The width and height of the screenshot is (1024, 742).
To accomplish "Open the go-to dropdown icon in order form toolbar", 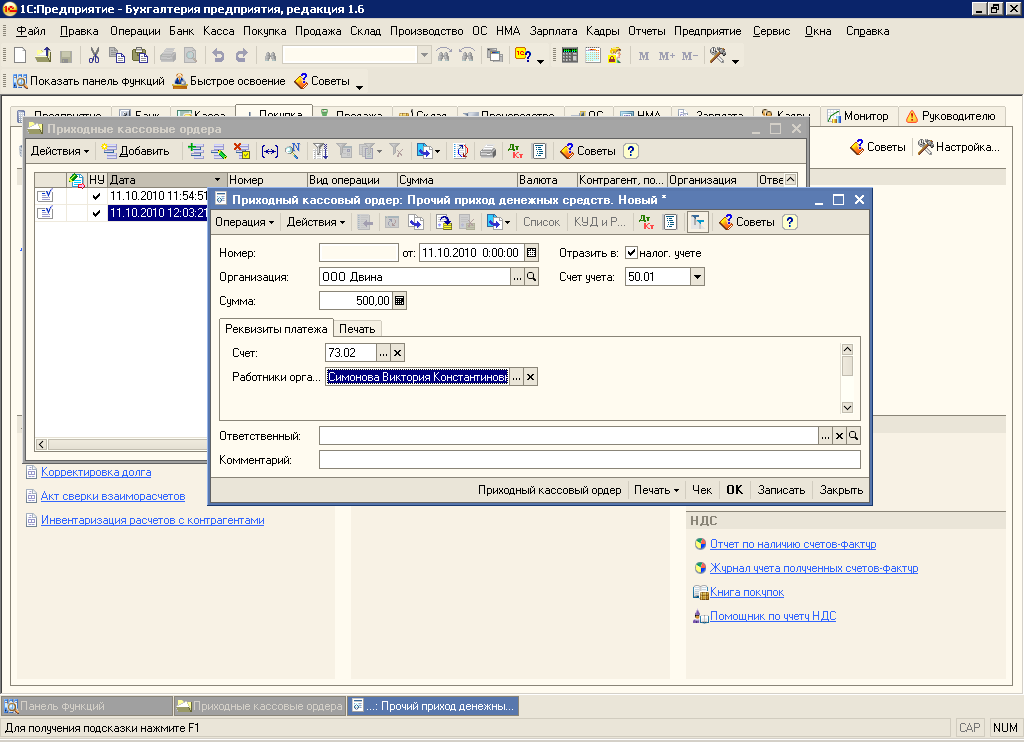I will tap(498, 222).
